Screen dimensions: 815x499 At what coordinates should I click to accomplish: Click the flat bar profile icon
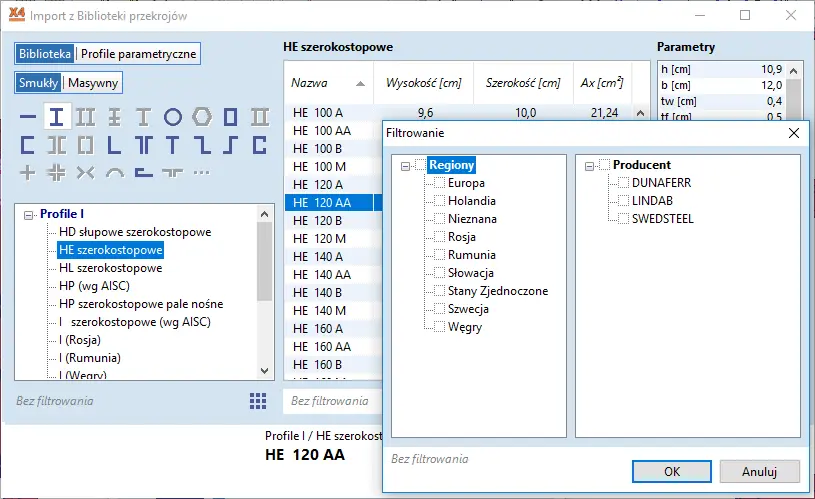(x=28, y=117)
